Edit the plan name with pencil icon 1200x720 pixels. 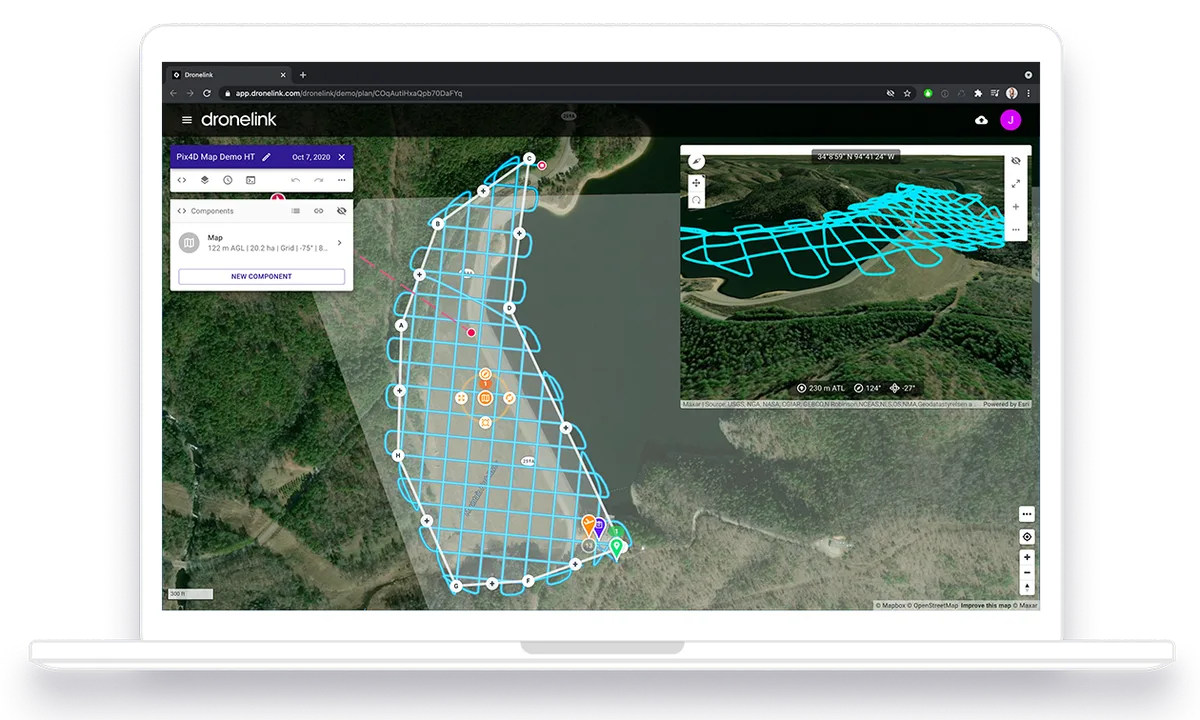click(267, 157)
